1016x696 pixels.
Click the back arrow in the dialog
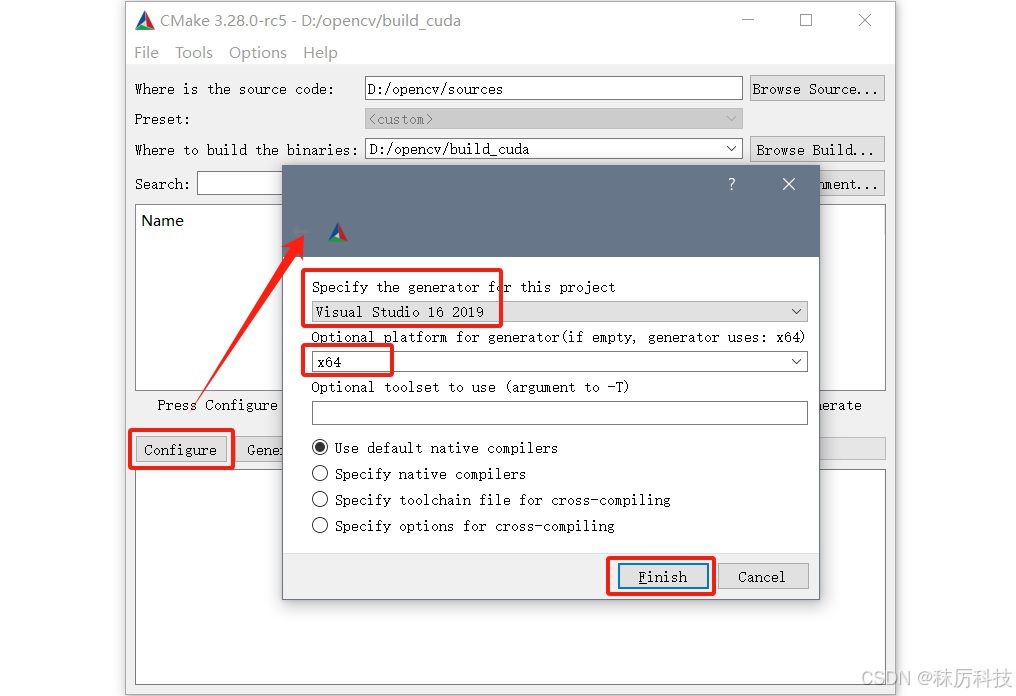tap(299, 232)
